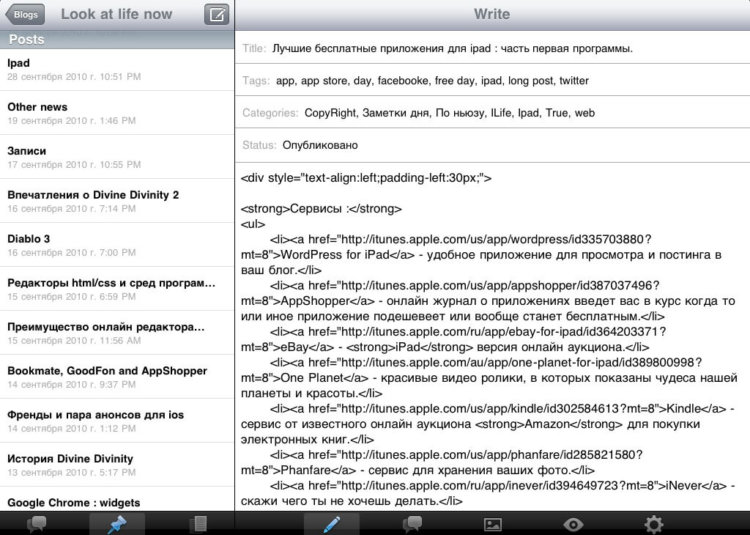Screen dimensions: 750x535
Task: Open Редакторы html/css post
Action: point(117,289)
